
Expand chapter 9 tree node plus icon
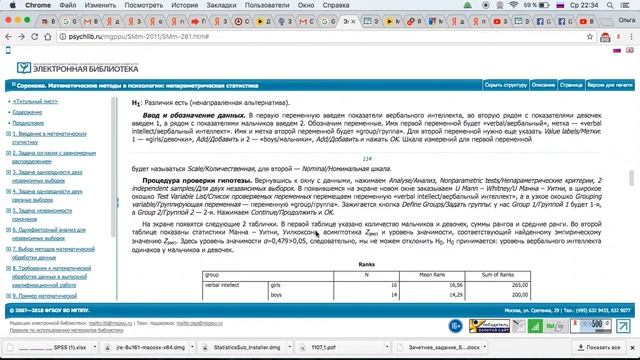(8, 296)
